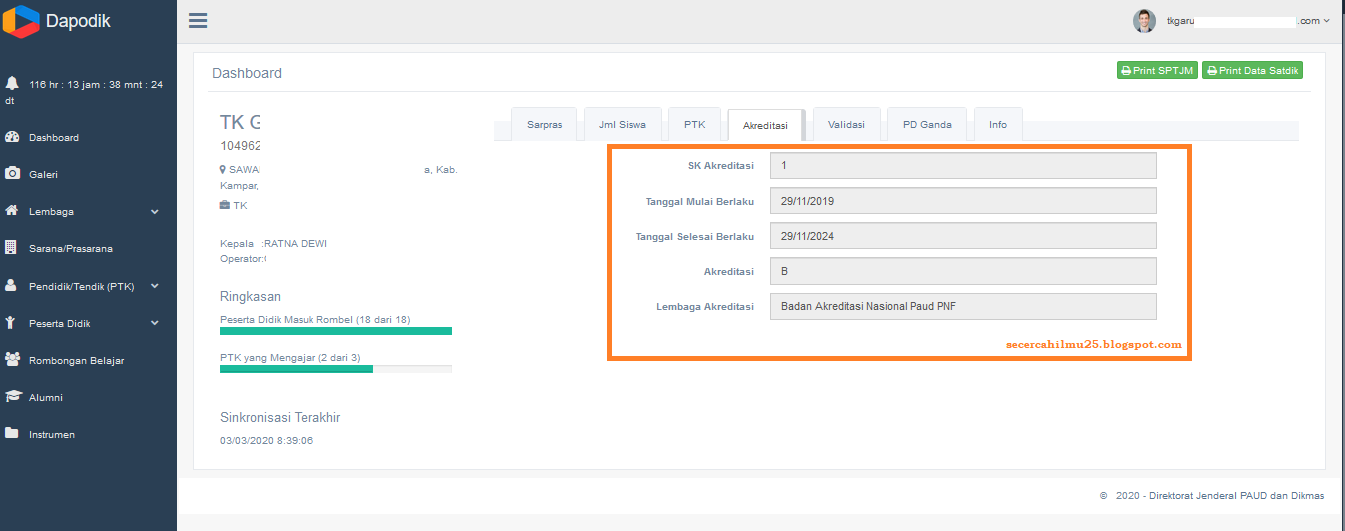Click the Kepala RATNA DEWI text

point(273,243)
